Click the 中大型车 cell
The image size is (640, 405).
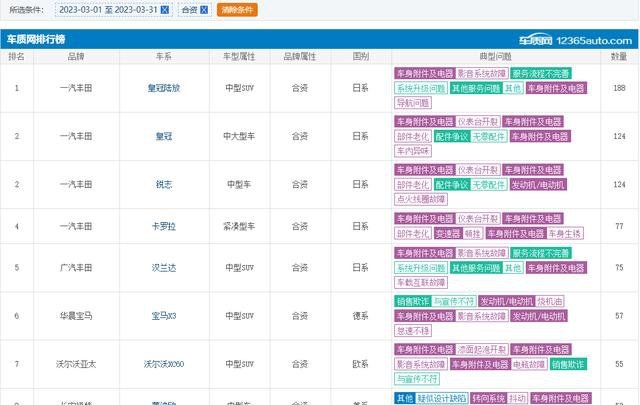point(239,136)
